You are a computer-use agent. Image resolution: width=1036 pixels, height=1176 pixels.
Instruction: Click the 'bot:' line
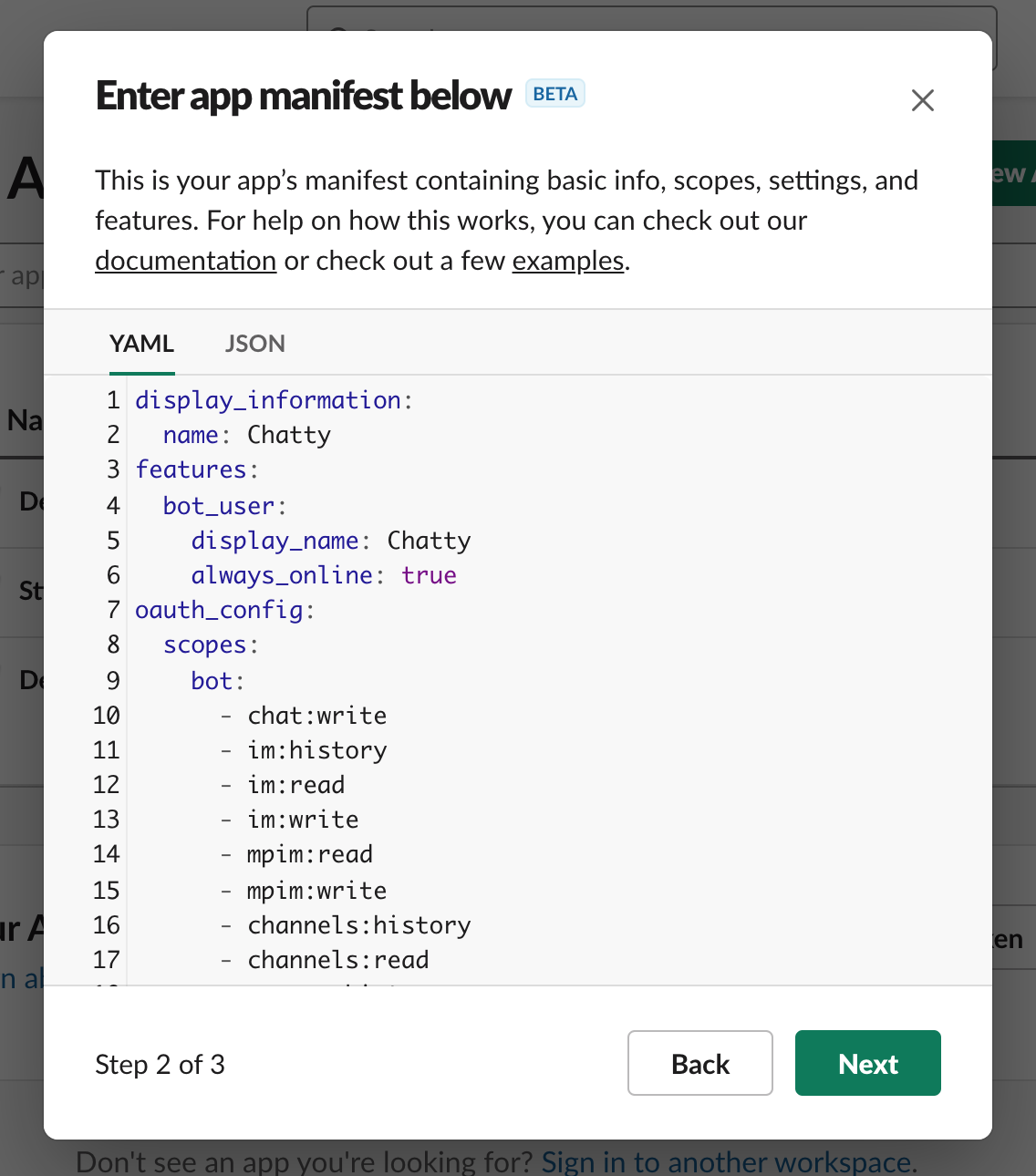click(x=218, y=681)
